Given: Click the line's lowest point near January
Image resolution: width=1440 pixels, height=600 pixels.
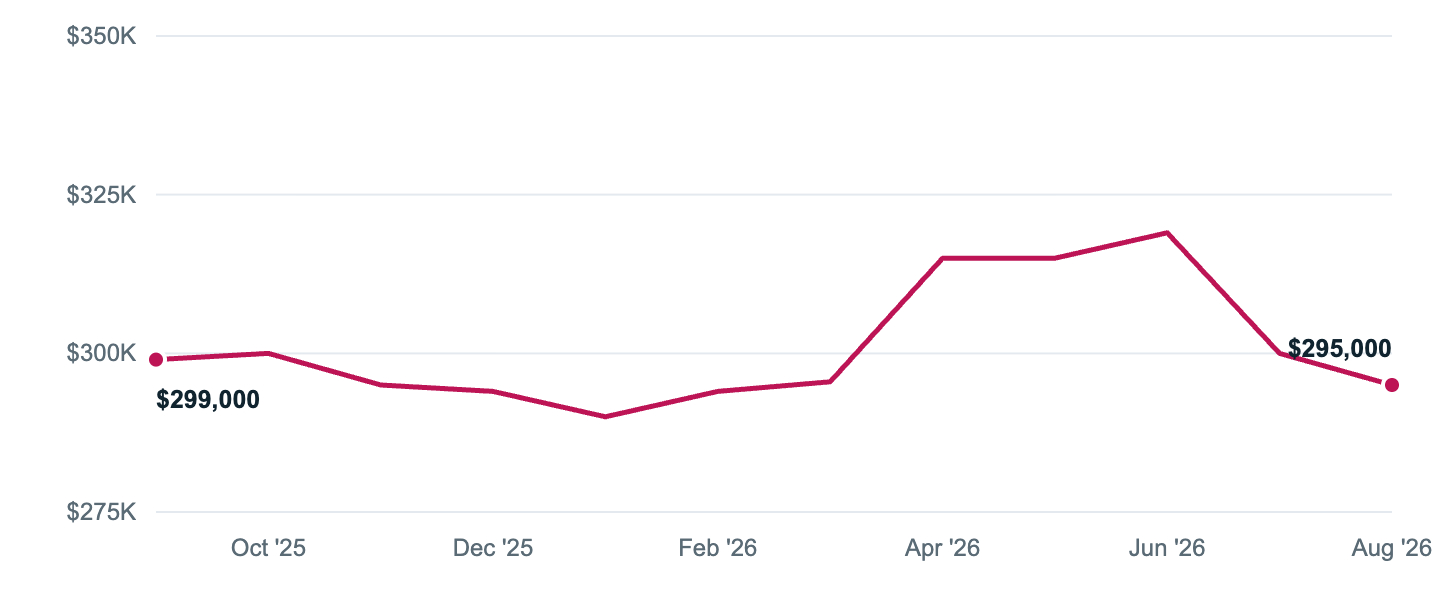Looking at the screenshot, I should tap(605, 416).
